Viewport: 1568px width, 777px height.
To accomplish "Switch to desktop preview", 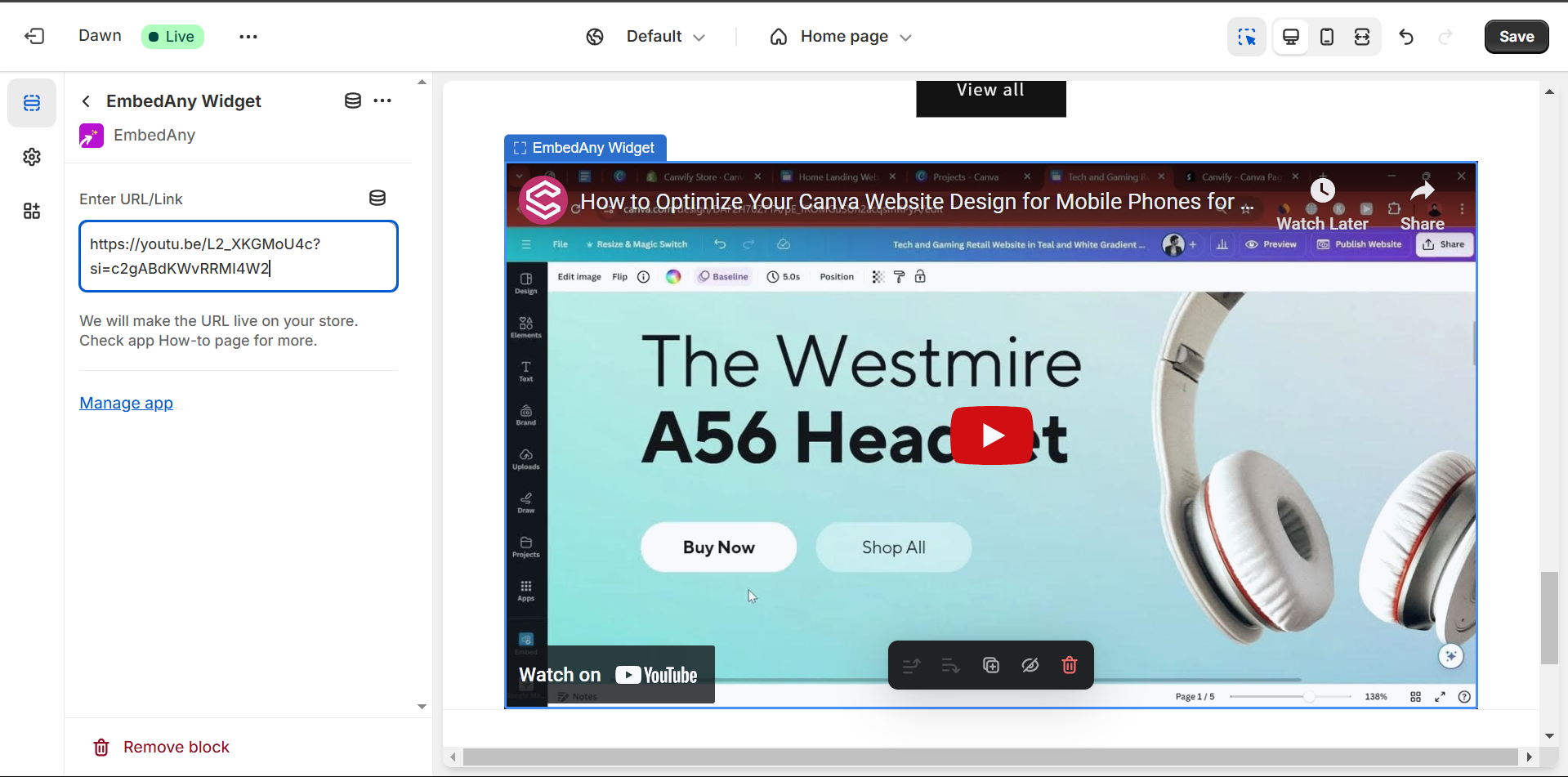I will pyautogui.click(x=1291, y=37).
